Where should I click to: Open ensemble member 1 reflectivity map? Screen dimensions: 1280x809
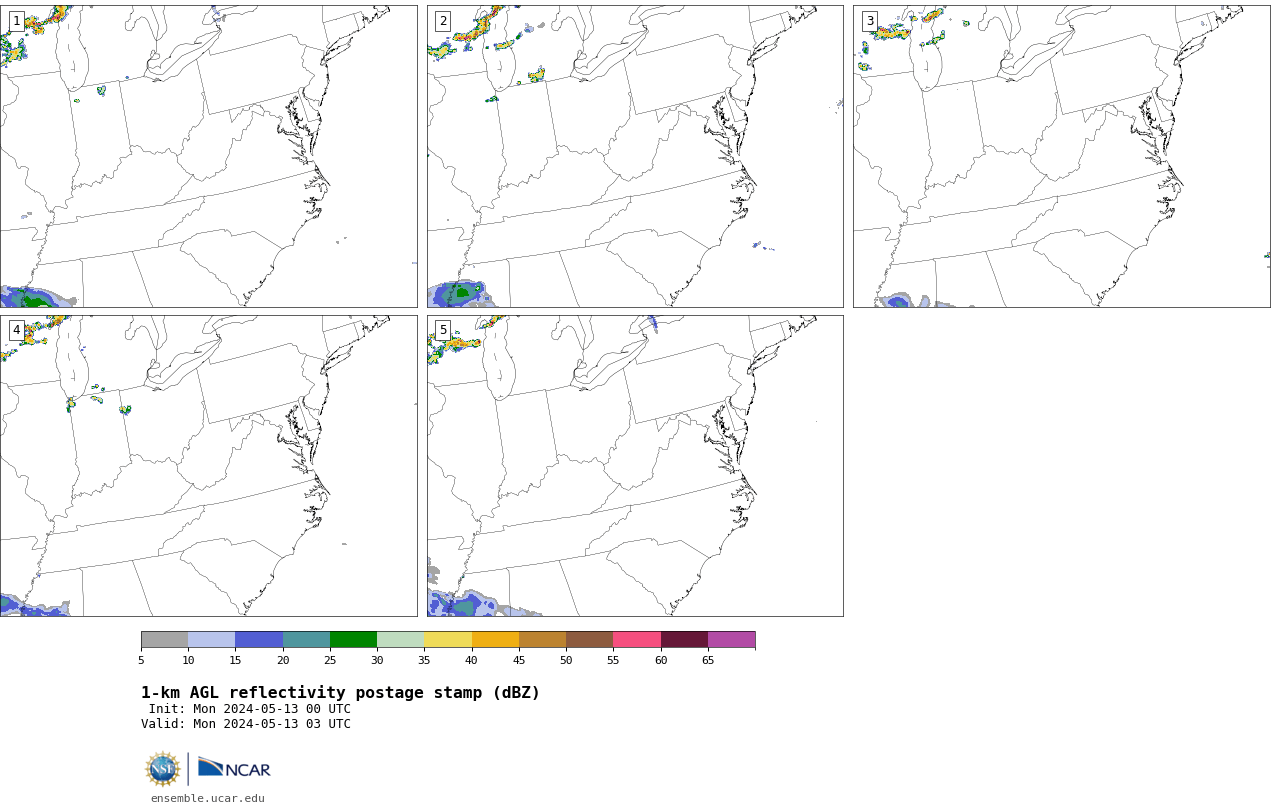[x=208, y=156]
